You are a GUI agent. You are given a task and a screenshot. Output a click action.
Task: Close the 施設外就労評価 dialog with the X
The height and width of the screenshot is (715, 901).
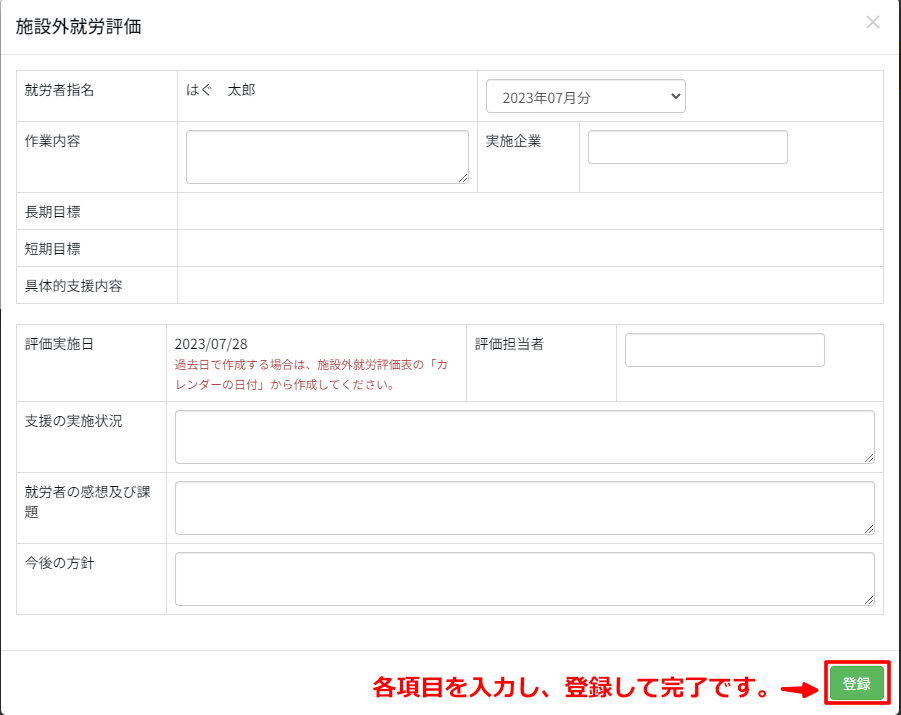pyautogui.click(x=873, y=22)
